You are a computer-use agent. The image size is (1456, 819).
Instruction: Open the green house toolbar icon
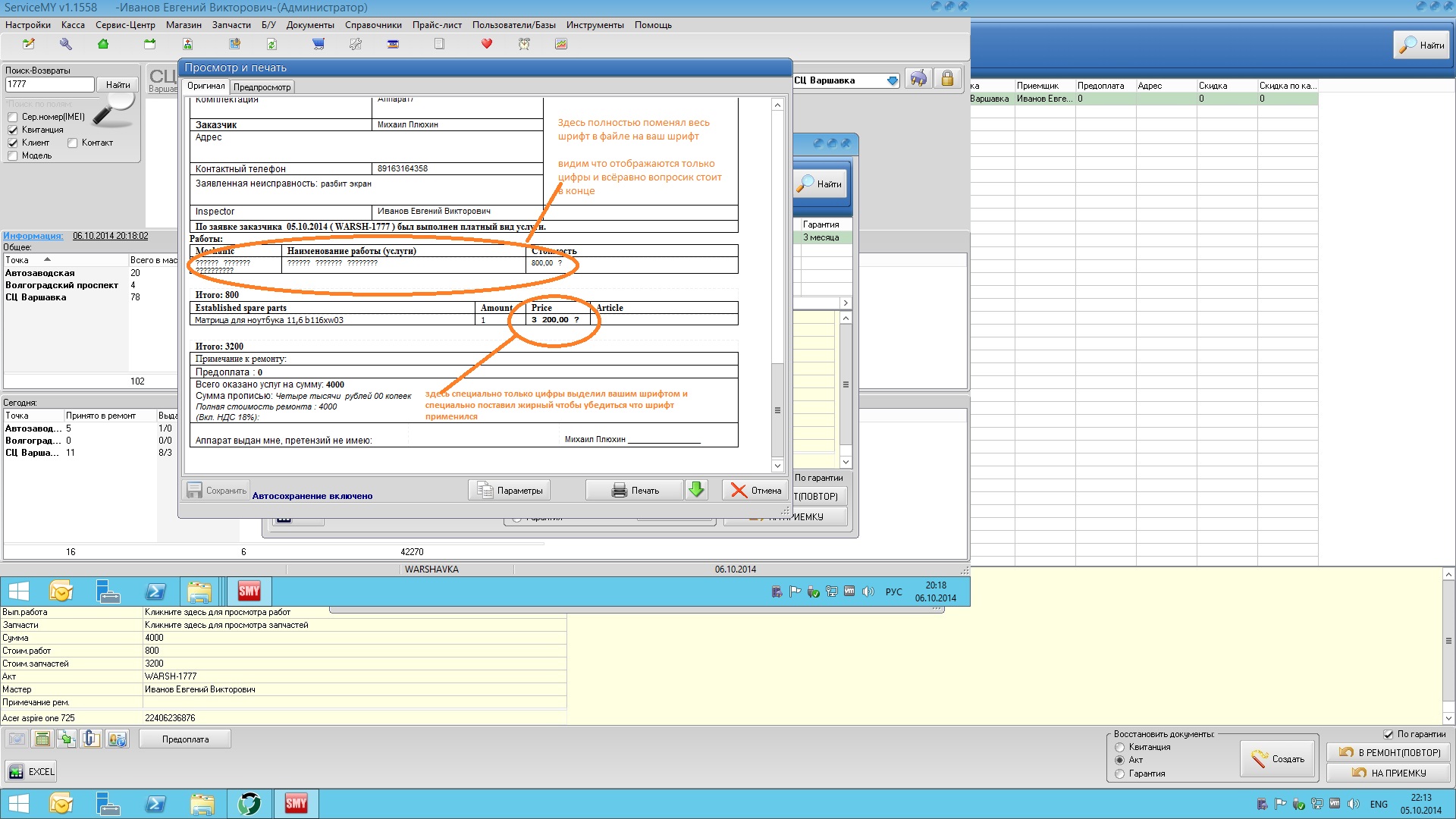click(103, 44)
